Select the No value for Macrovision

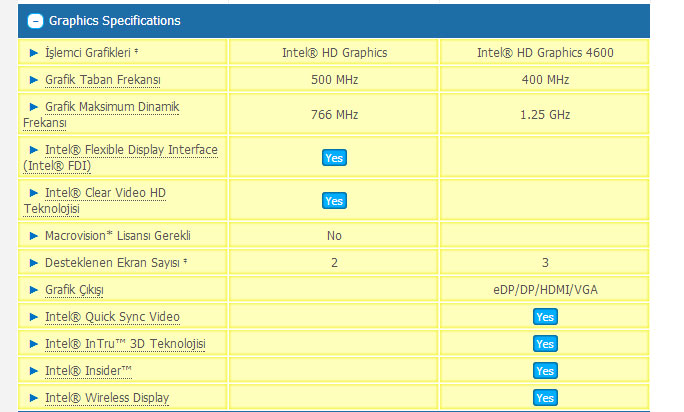(x=334, y=236)
